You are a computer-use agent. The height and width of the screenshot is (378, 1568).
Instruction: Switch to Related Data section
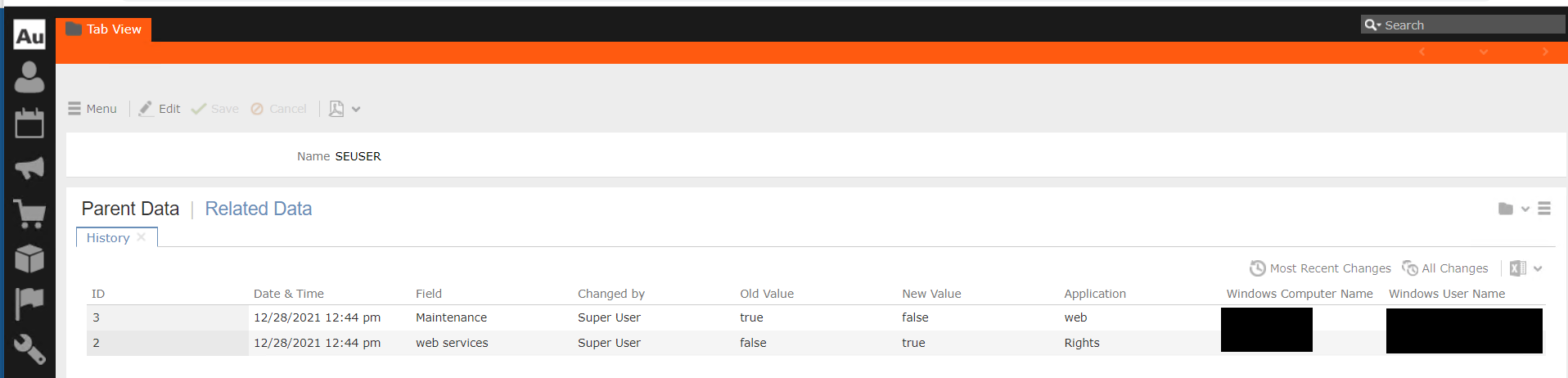[x=258, y=209]
